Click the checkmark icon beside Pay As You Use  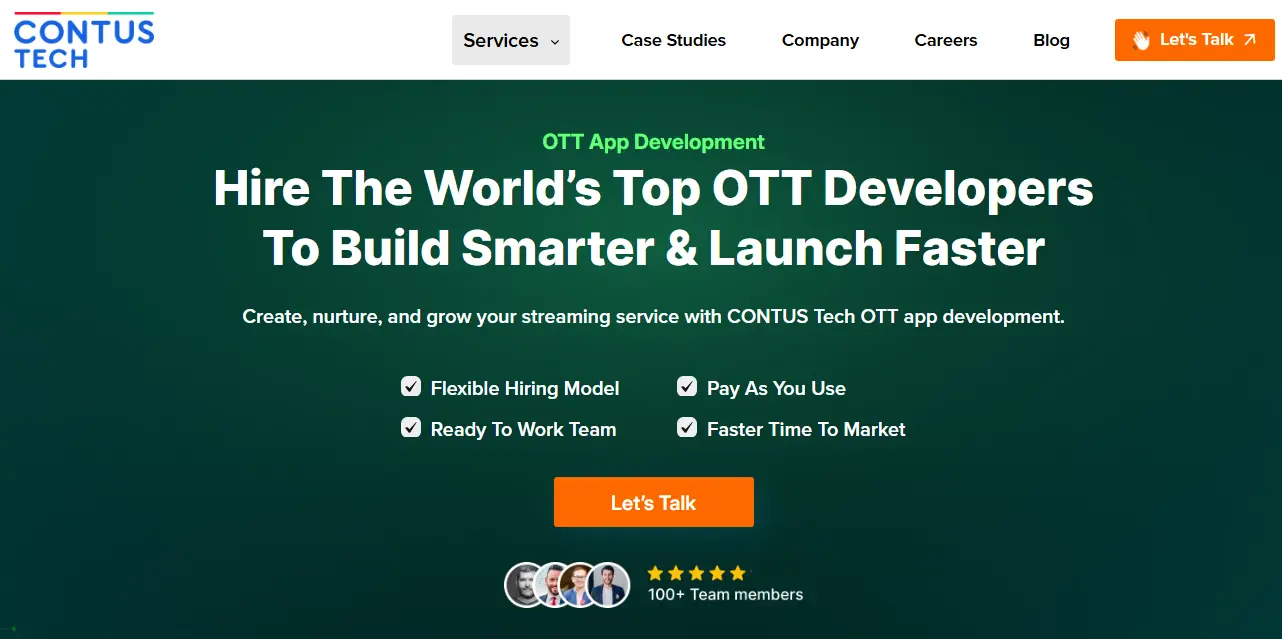click(687, 386)
